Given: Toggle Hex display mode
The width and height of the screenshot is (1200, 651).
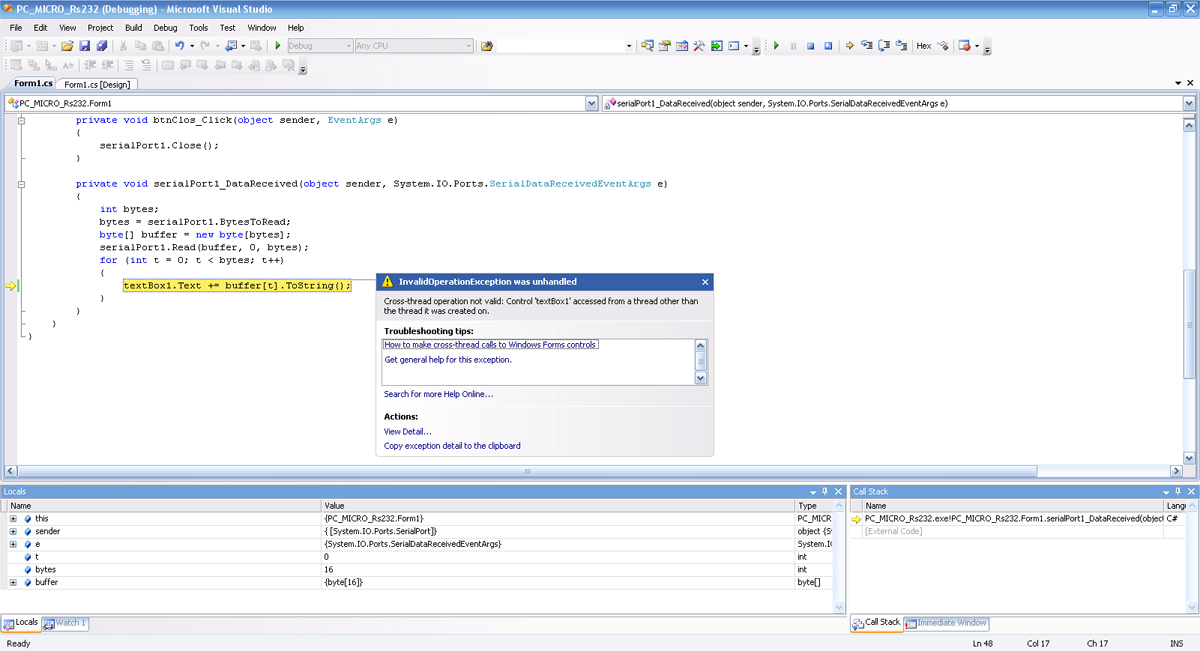Looking at the screenshot, I should tap(924, 46).
